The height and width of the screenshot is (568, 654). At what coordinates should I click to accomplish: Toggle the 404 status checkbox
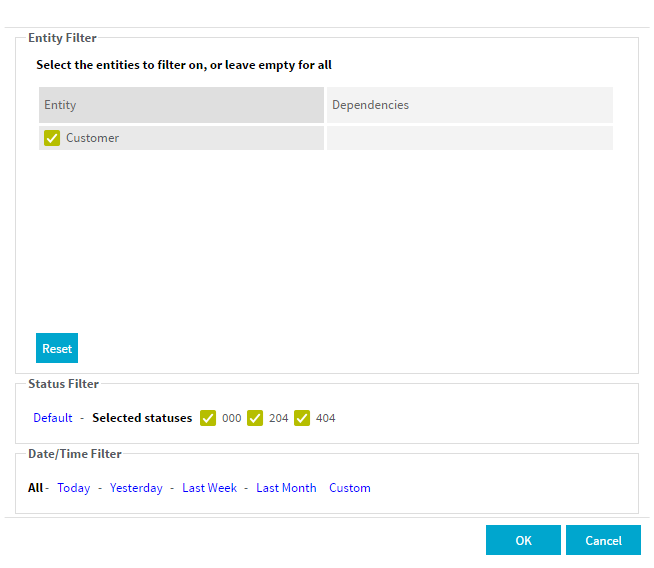coord(302,418)
